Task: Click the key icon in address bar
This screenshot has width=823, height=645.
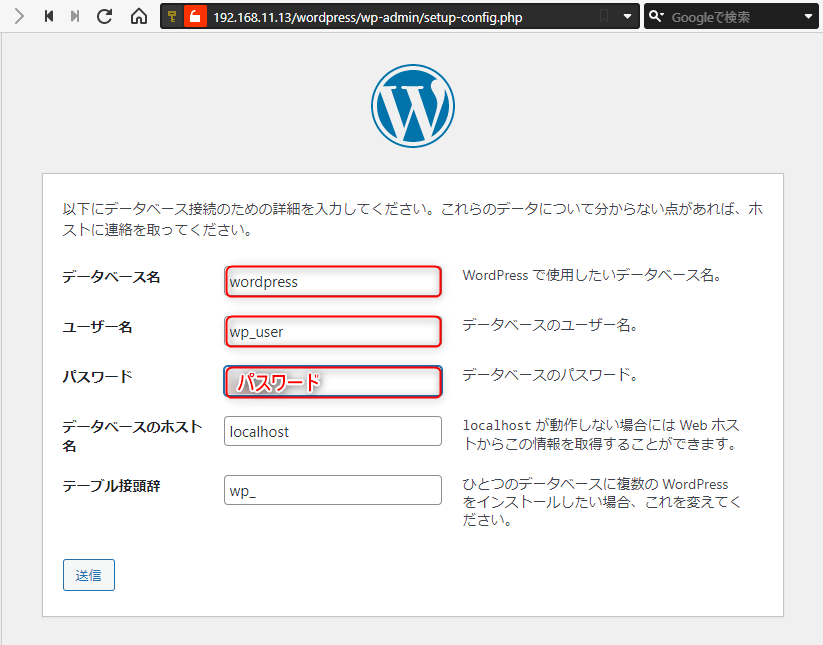Action: coord(172,17)
